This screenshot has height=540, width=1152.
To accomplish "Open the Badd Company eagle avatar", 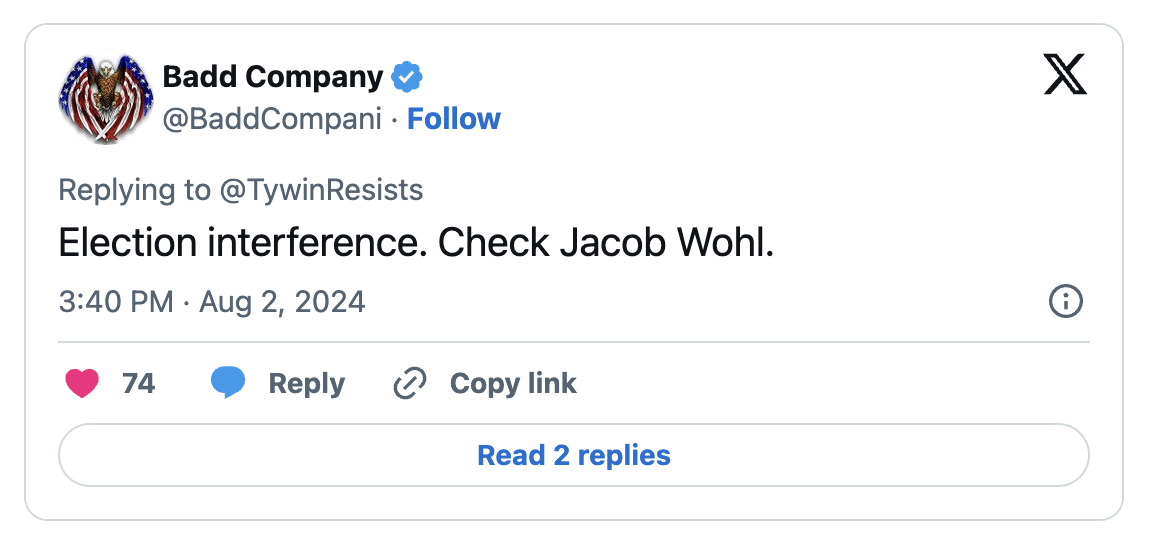I will pyautogui.click(x=105, y=98).
